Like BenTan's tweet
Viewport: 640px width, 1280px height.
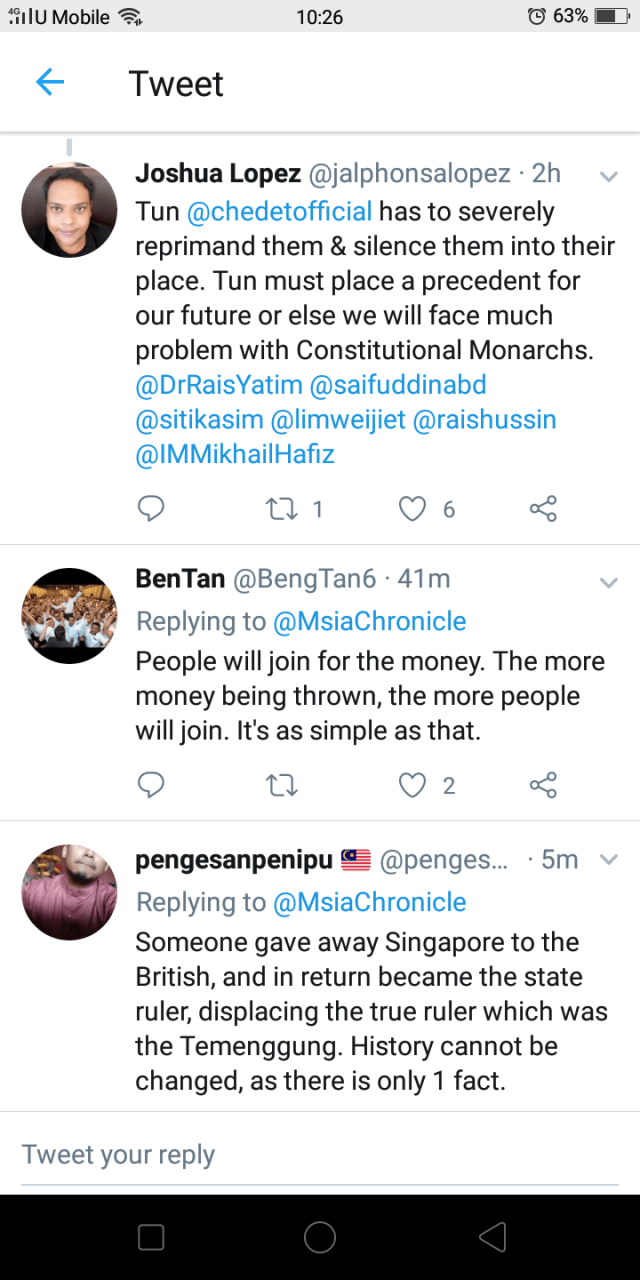click(x=412, y=785)
